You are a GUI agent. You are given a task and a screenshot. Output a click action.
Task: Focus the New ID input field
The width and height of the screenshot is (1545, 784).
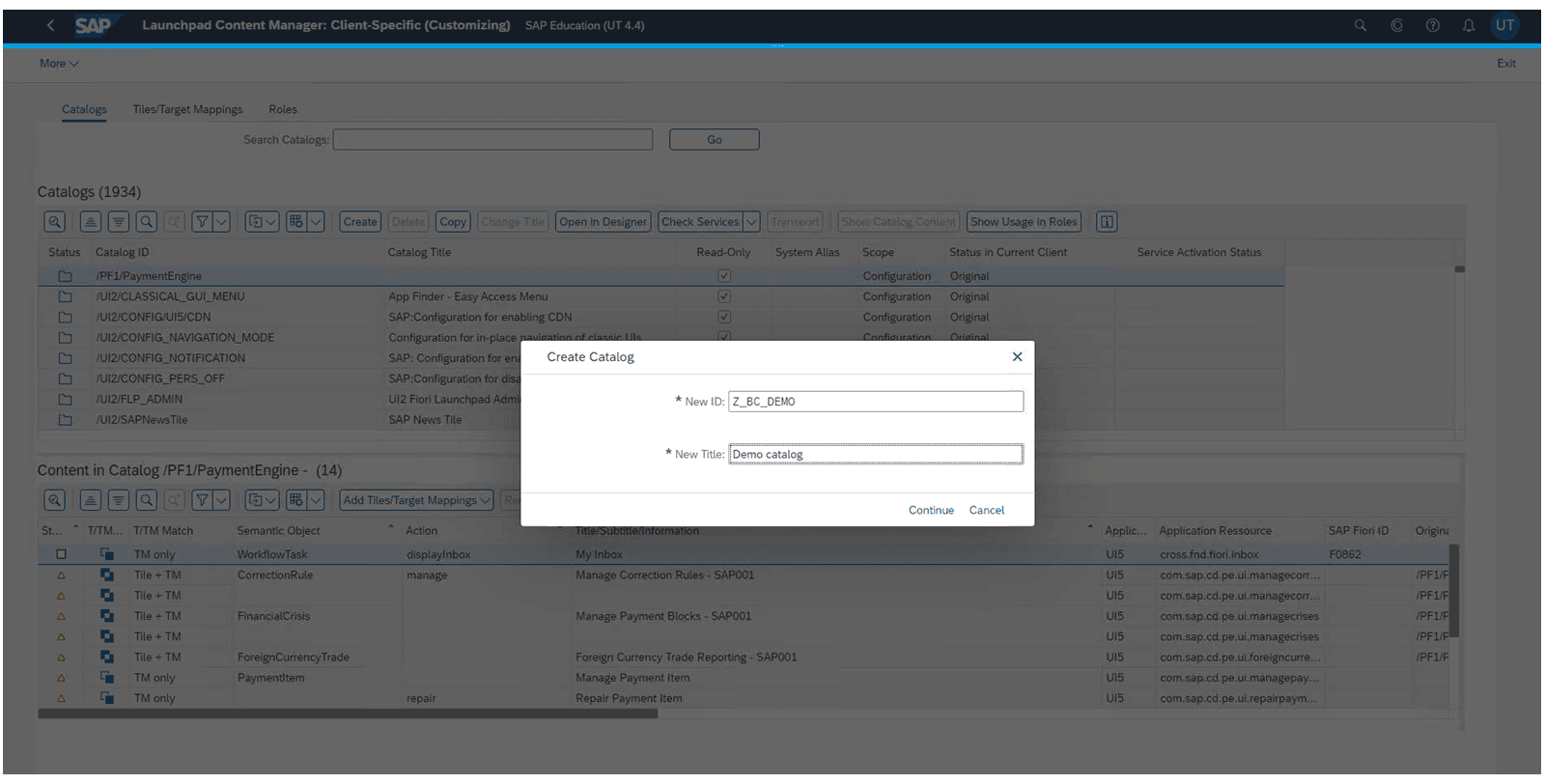tap(876, 402)
